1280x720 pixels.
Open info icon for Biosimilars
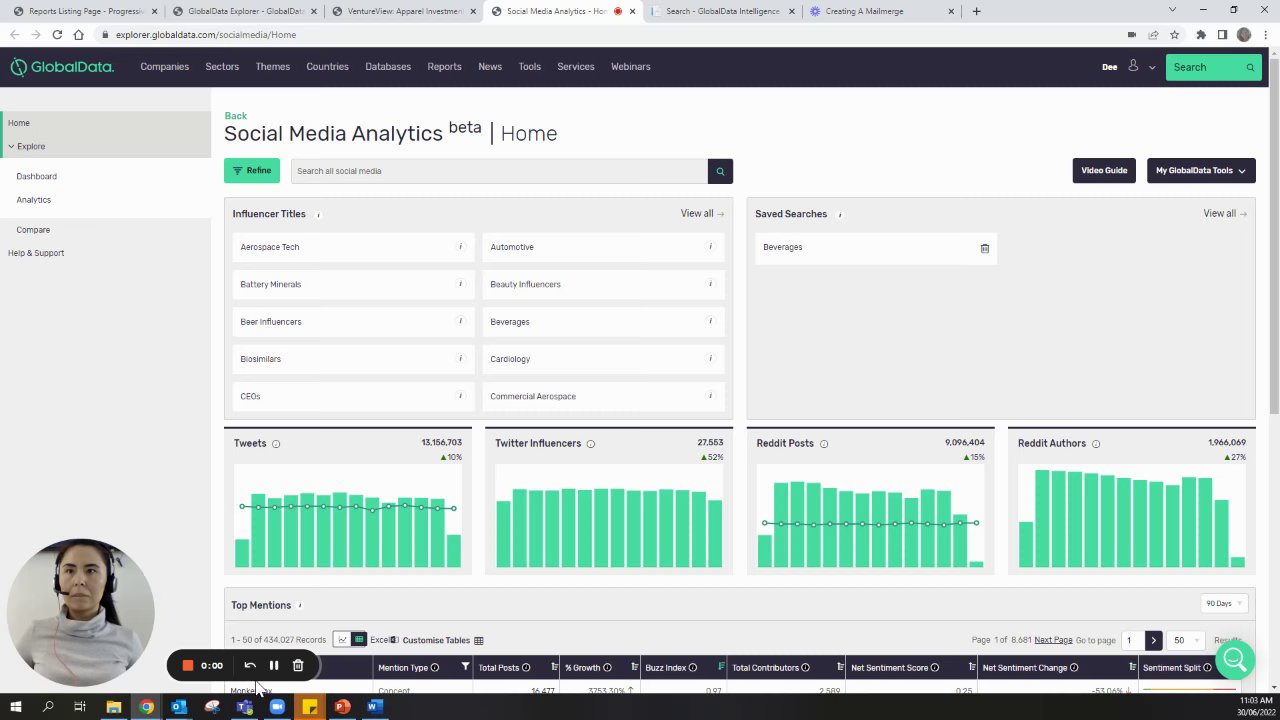460,358
